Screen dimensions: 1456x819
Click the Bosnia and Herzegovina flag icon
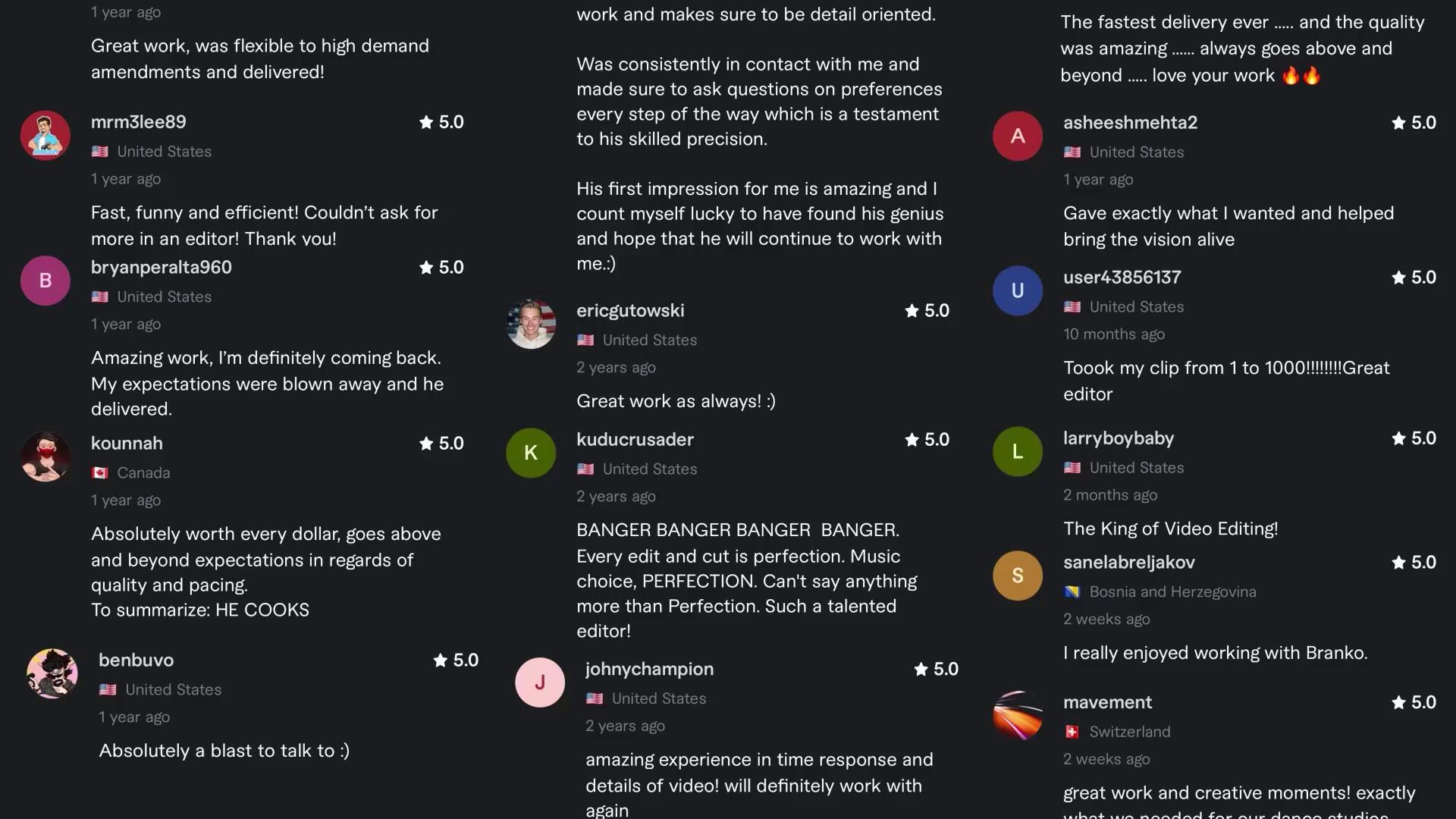click(1072, 592)
